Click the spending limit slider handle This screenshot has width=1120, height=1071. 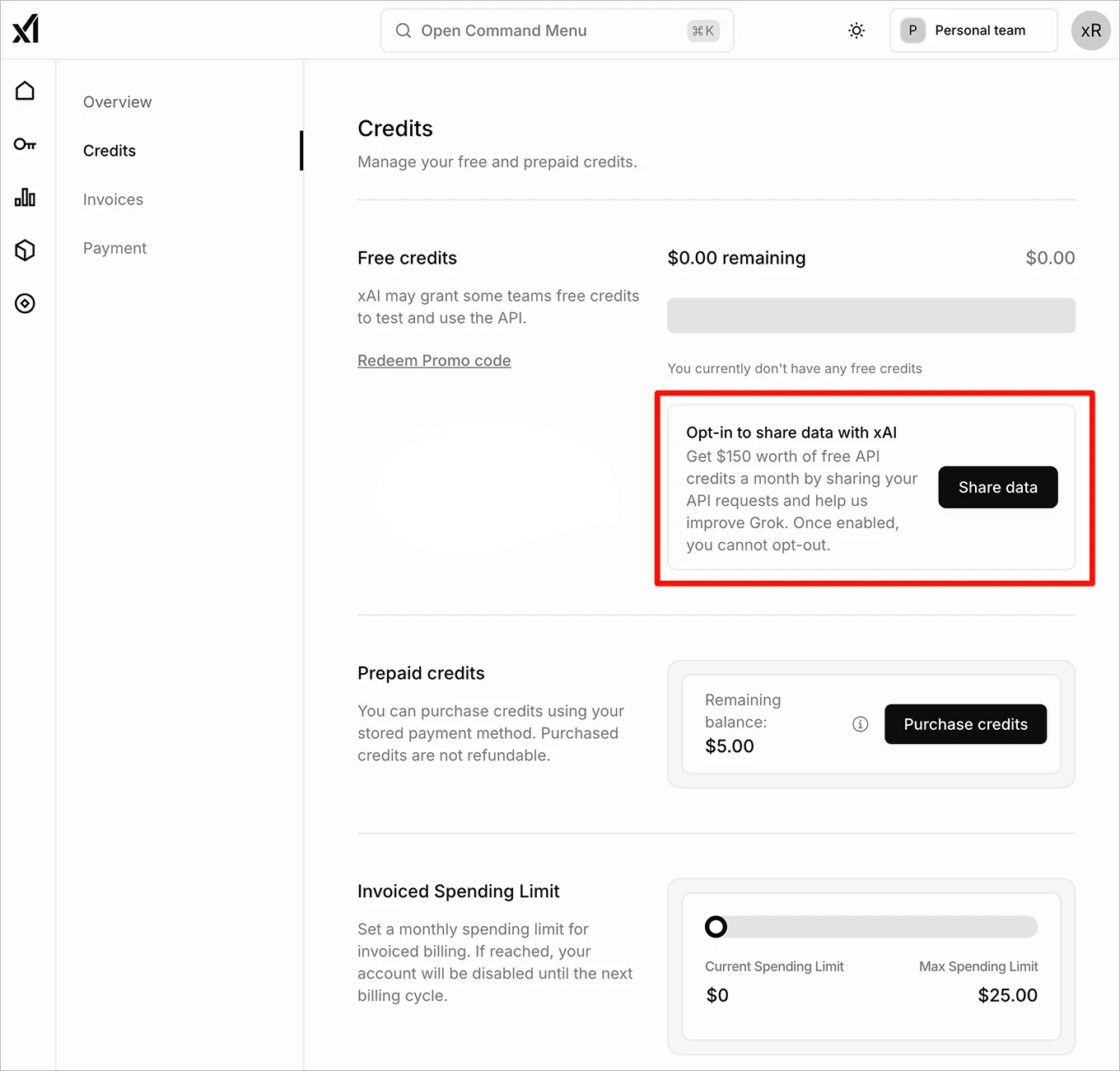tap(716, 927)
